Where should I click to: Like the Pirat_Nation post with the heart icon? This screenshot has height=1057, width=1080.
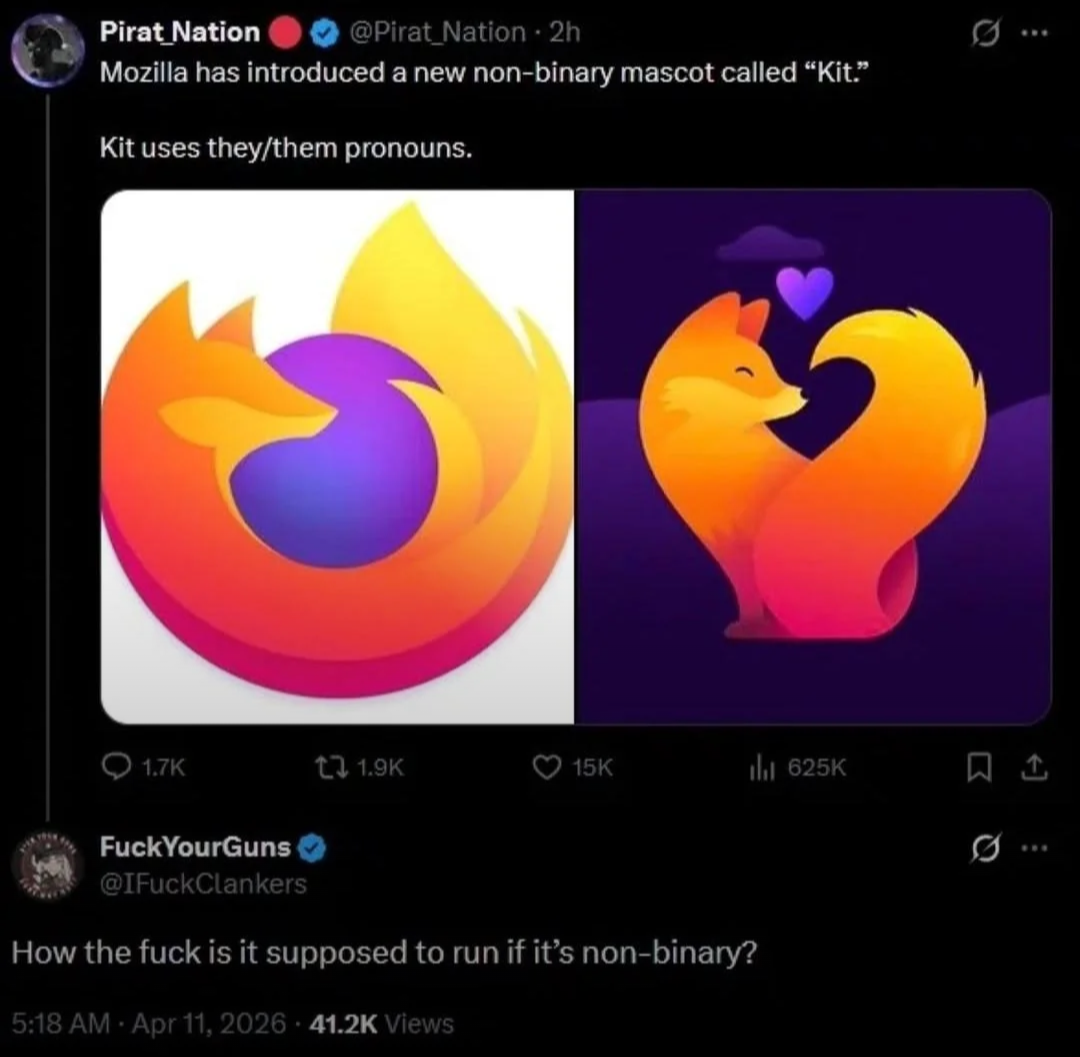tap(545, 768)
